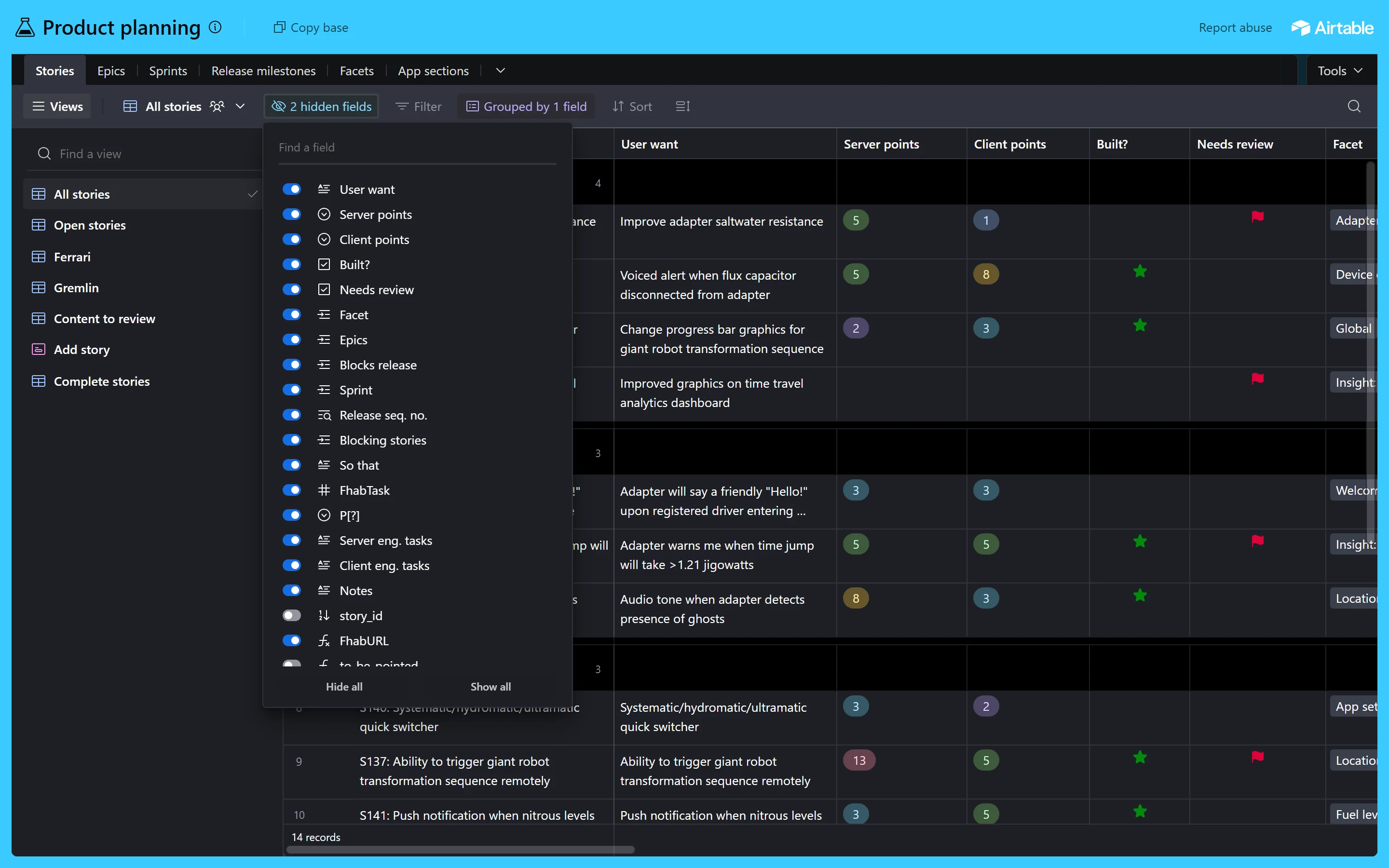
Task: Click the base info icon beside Product planning
Action: click(x=215, y=27)
